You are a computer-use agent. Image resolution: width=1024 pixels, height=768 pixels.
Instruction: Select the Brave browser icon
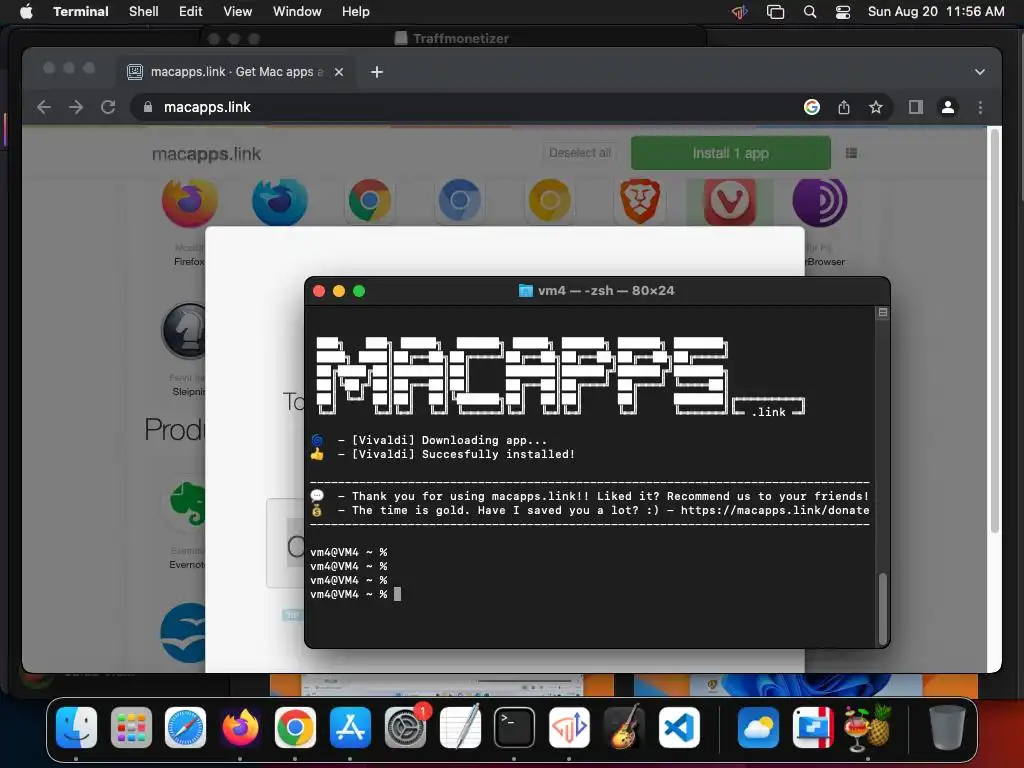(x=640, y=201)
